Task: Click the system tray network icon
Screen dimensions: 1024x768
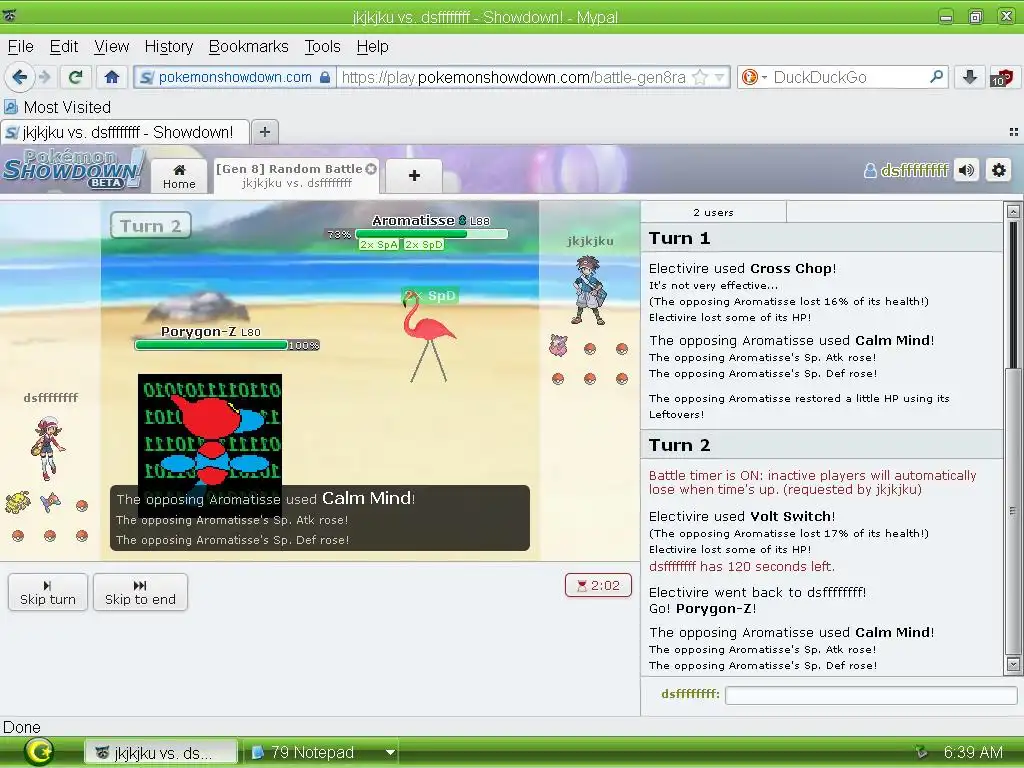Action: [x=921, y=753]
